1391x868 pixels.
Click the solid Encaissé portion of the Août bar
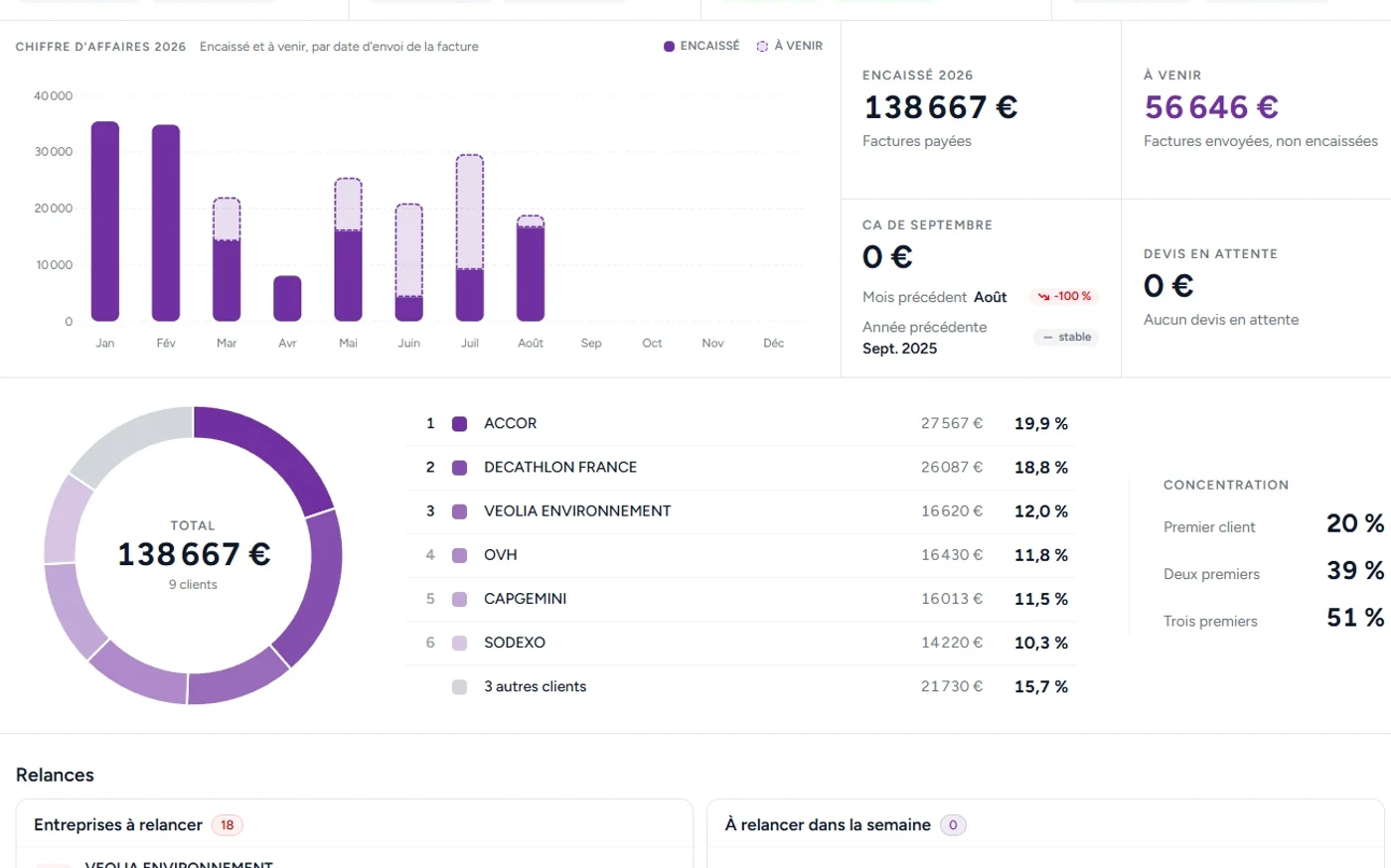[531, 274]
